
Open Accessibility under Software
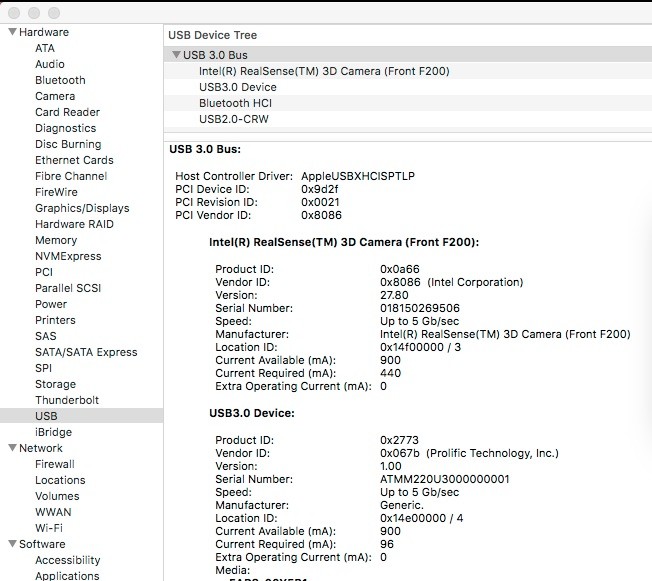click(68, 560)
